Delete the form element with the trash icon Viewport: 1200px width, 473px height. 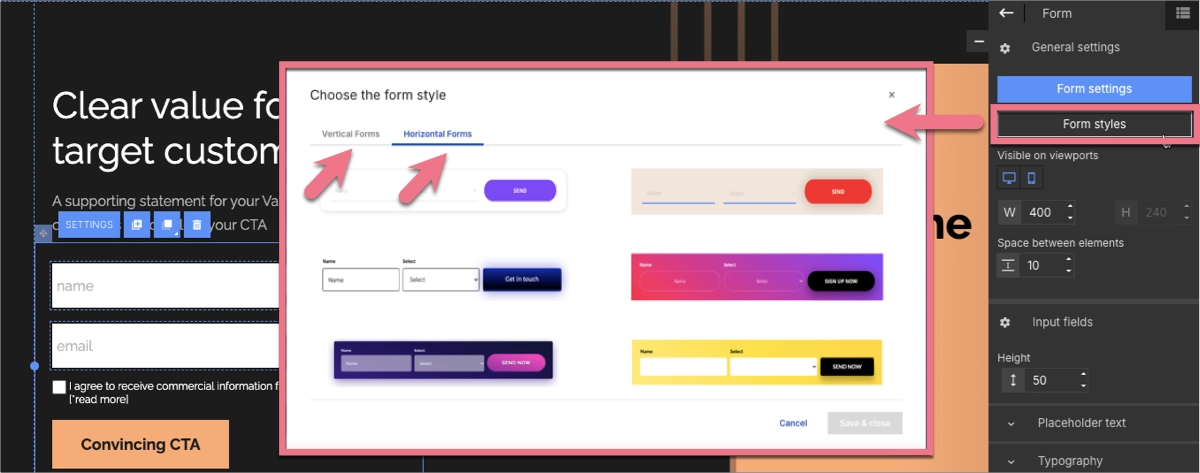click(x=197, y=225)
